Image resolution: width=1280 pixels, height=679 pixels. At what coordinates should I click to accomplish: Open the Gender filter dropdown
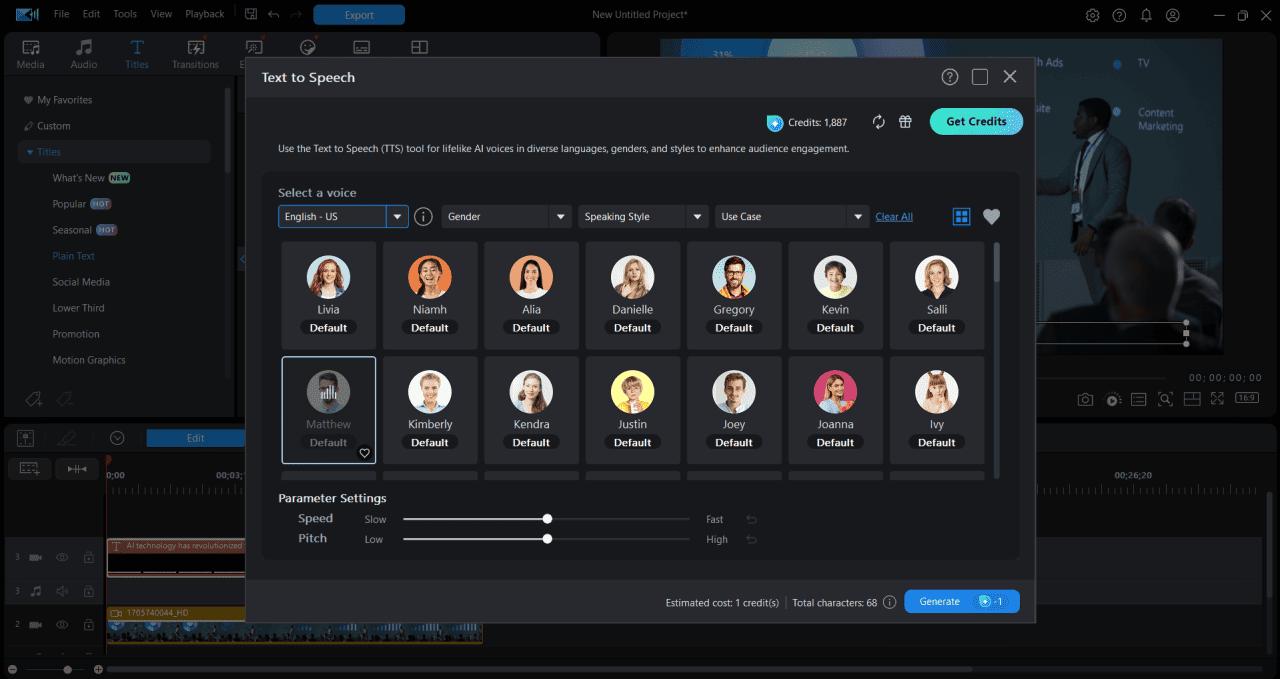(506, 216)
